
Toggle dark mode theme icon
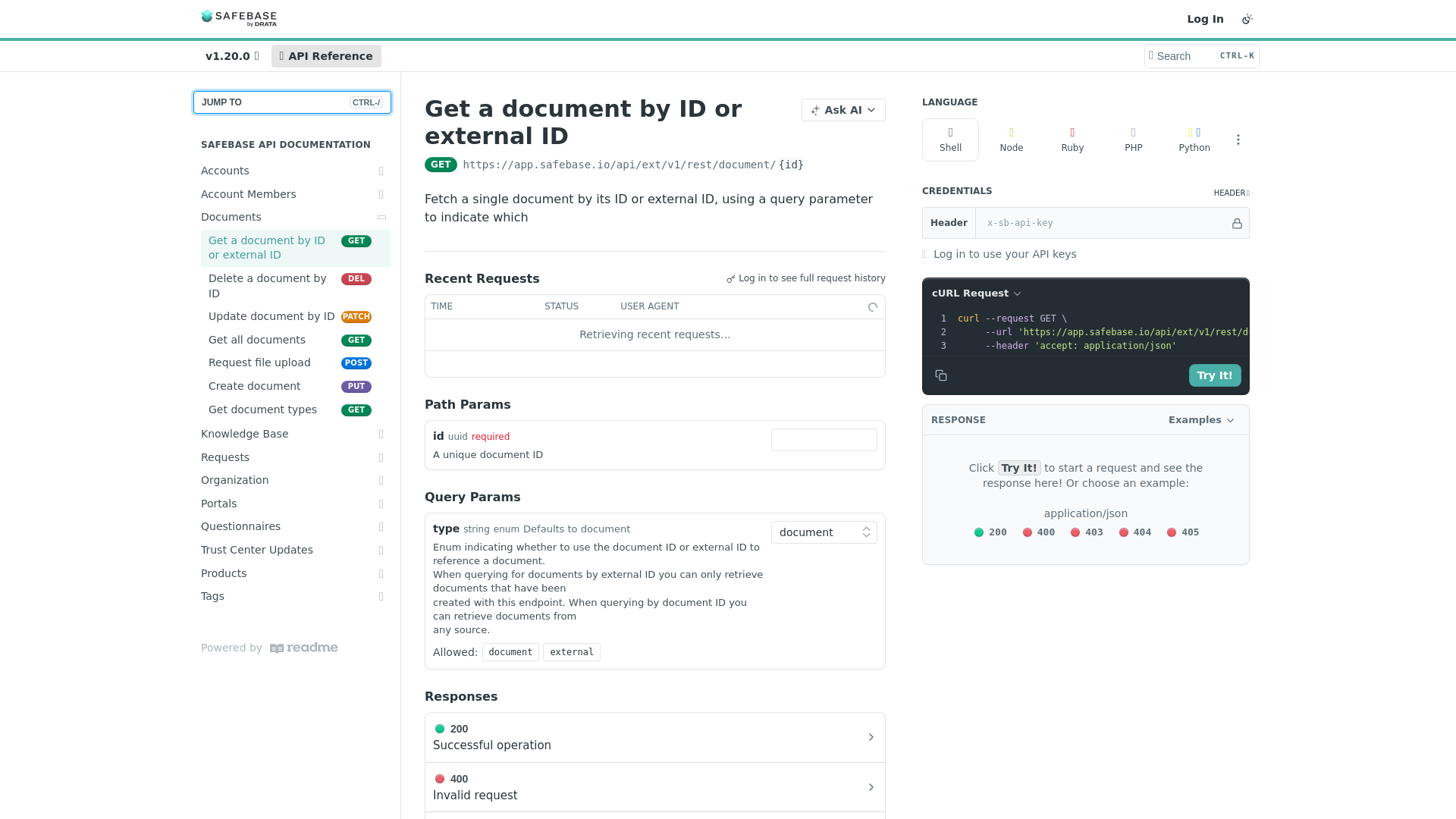pyautogui.click(x=1247, y=19)
